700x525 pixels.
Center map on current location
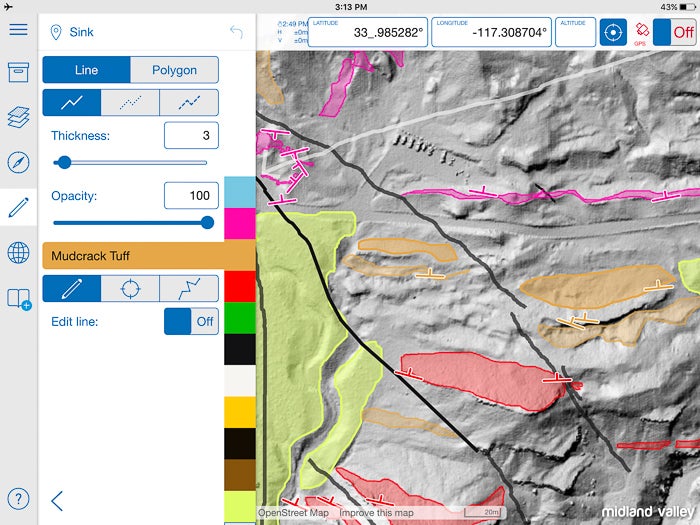[x=613, y=32]
